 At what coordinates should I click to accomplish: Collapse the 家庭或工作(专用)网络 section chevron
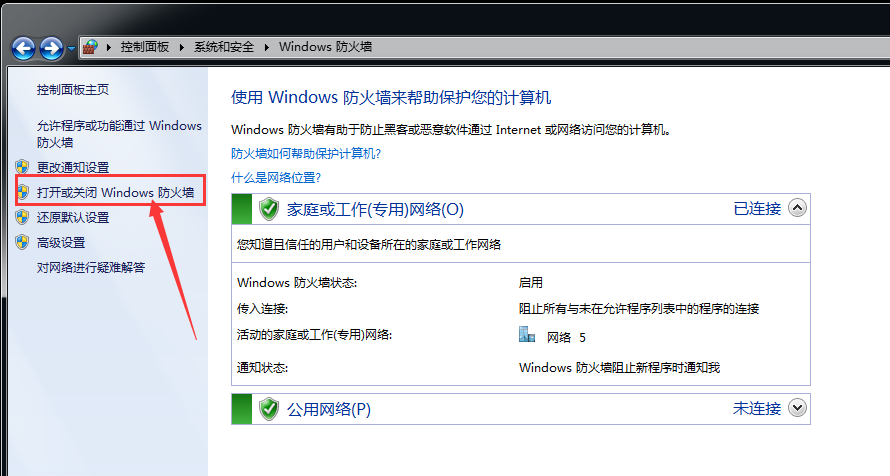coord(797,208)
